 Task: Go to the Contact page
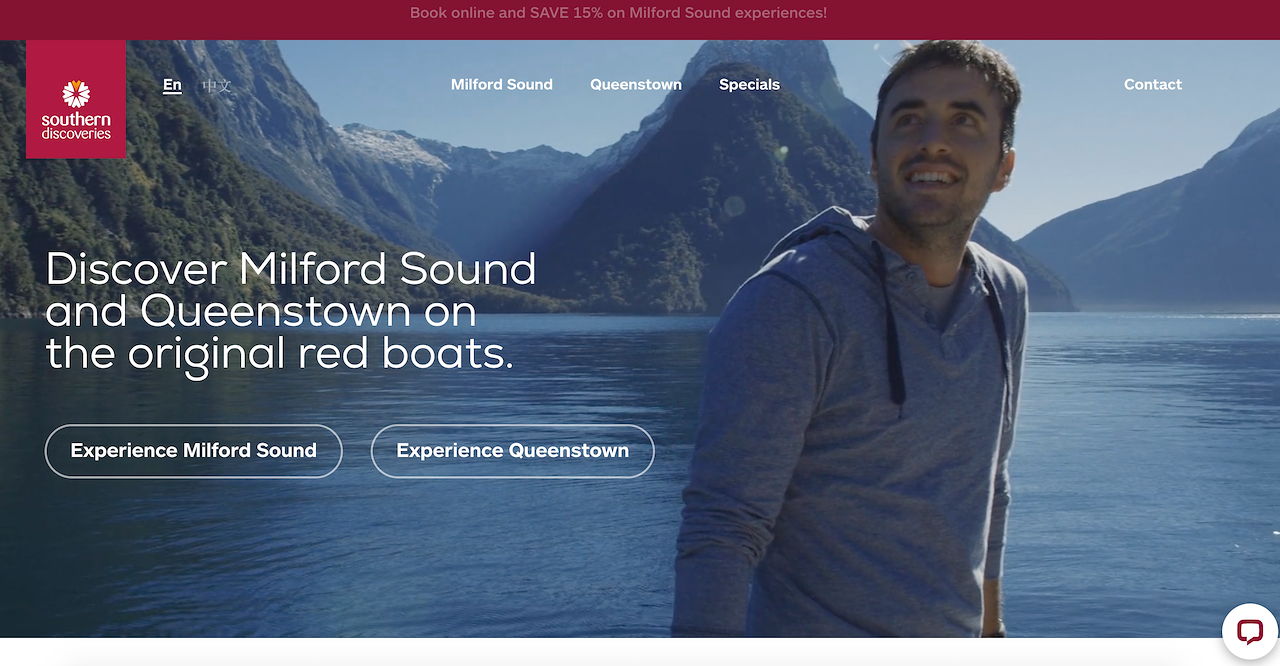point(1153,85)
